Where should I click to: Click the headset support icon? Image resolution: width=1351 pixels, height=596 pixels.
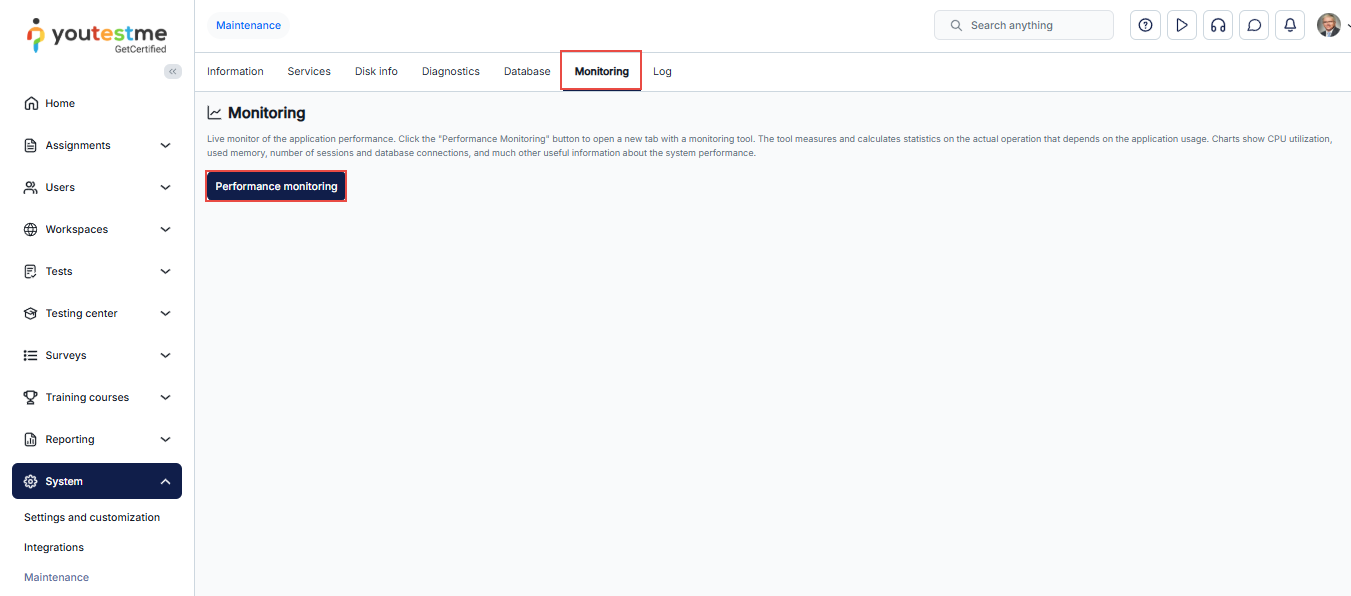pyautogui.click(x=1218, y=25)
